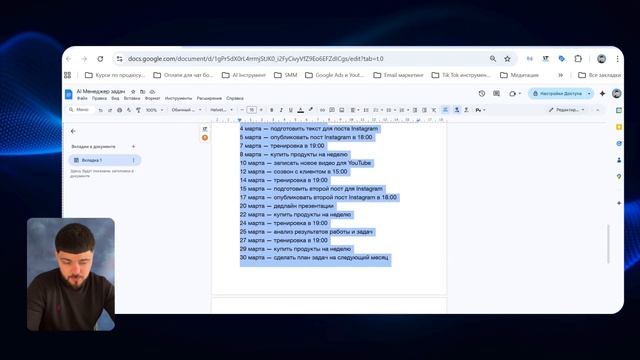Click the font size input field
The height and width of the screenshot is (360, 640).
pos(251,110)
